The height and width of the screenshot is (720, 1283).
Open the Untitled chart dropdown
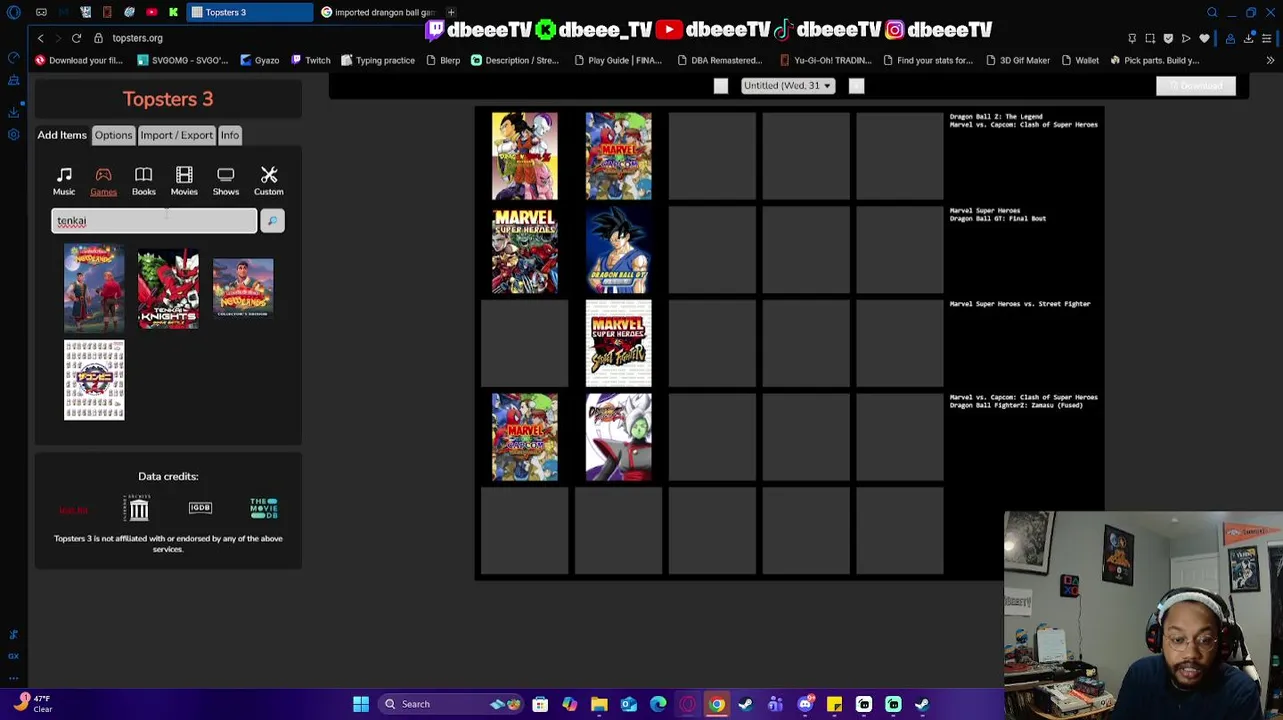coord(788,86)
